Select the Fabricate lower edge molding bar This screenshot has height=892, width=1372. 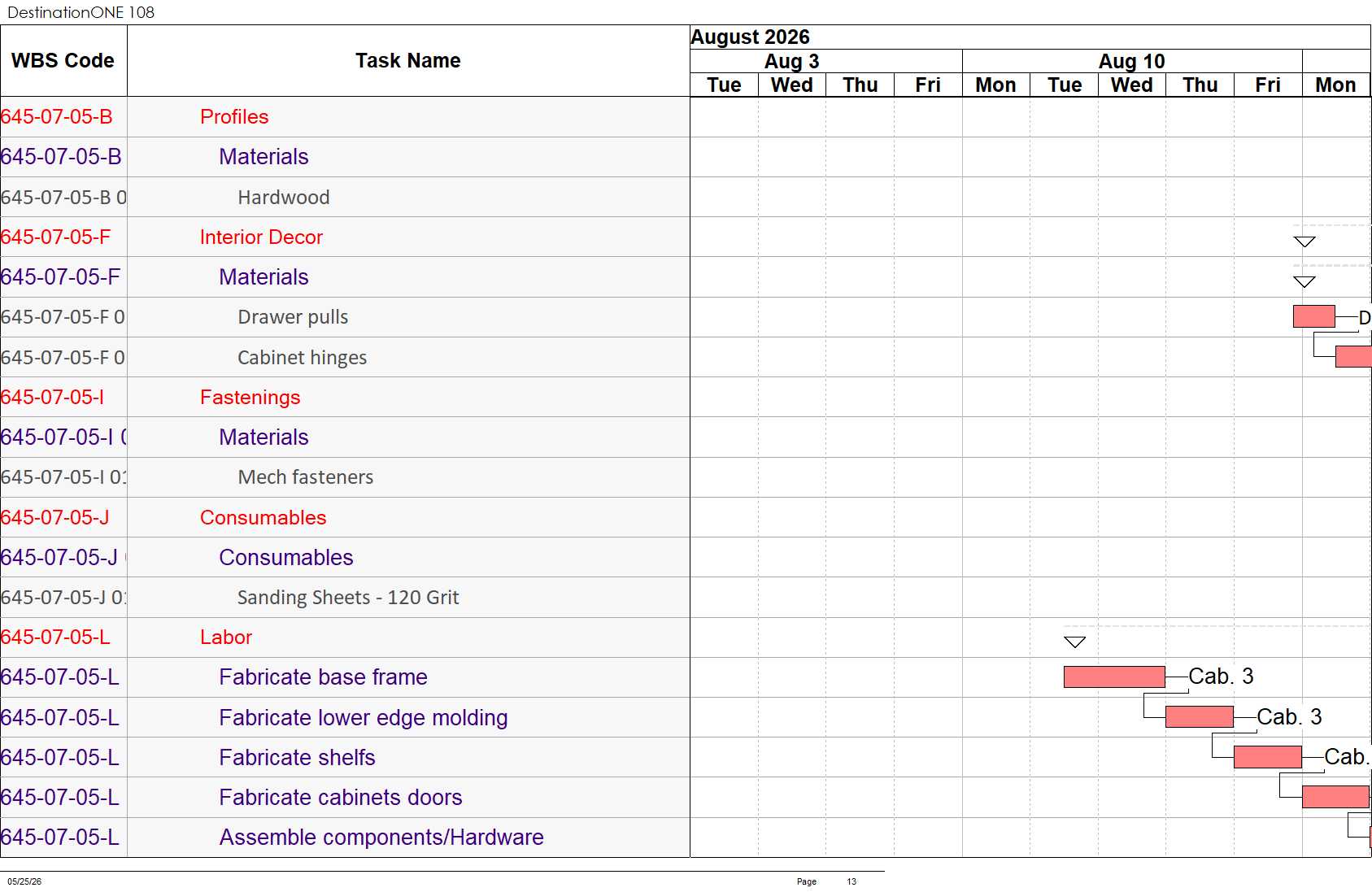click(x=1199, y=716)
